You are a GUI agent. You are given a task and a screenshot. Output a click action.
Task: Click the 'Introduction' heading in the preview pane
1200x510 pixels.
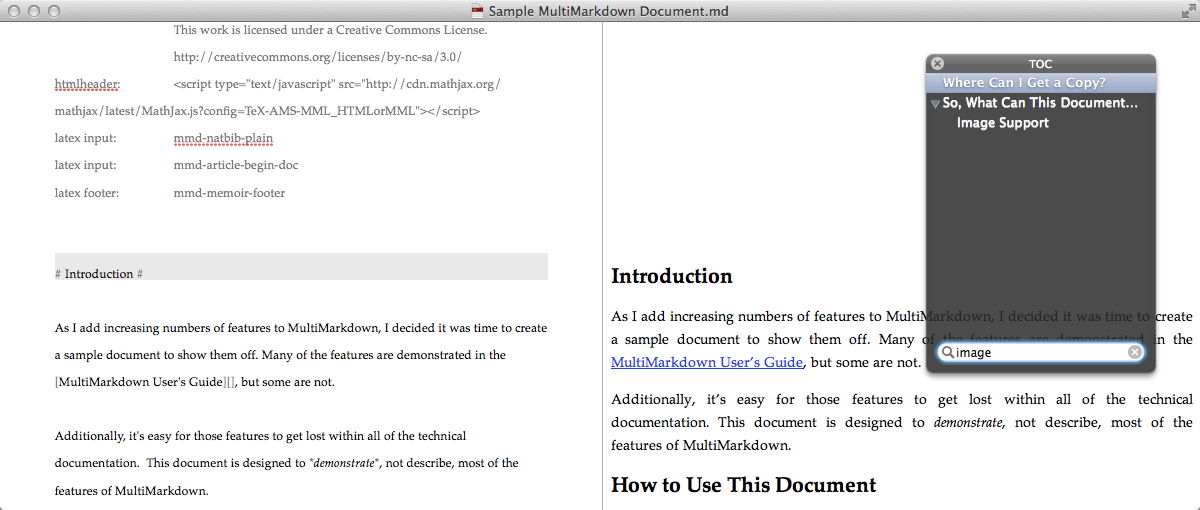pyautogui.click(x=672, y=276)
